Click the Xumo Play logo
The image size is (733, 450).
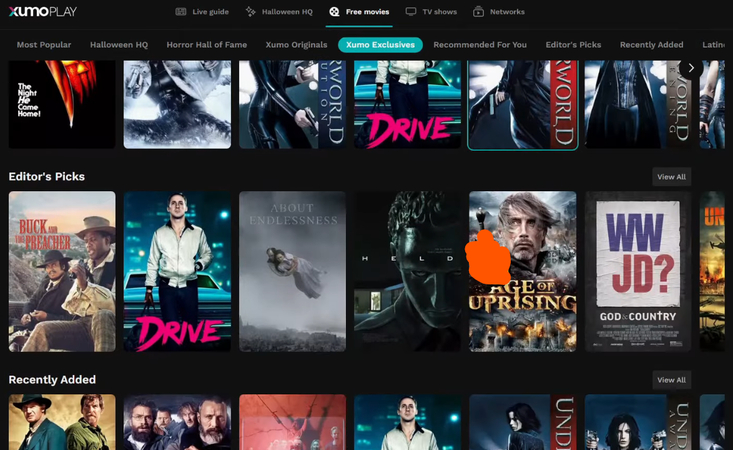pos(43,12)
